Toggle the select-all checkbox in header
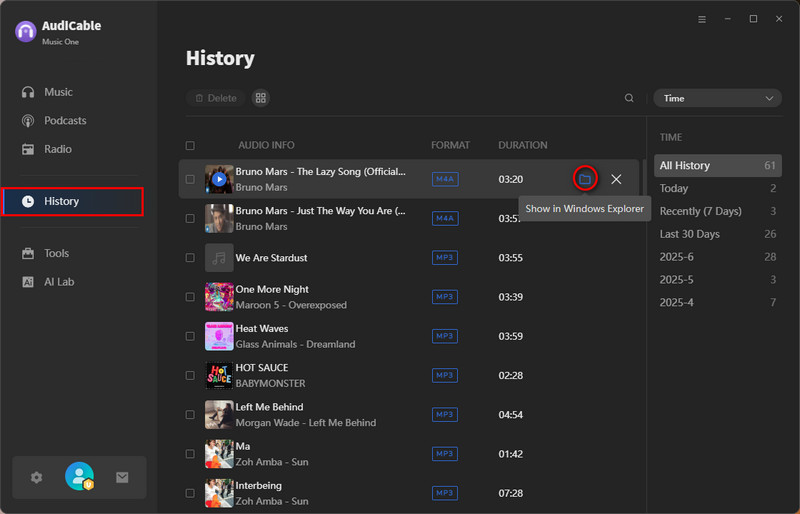This screenshot has height=514, width=800. (x=190, y=145)
